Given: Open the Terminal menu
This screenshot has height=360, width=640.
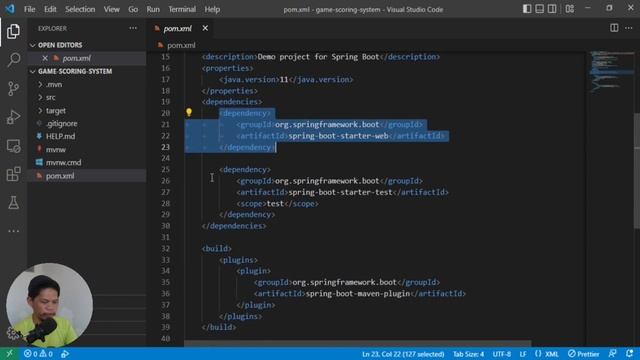Looking at the screenshot, I should 182,9.
